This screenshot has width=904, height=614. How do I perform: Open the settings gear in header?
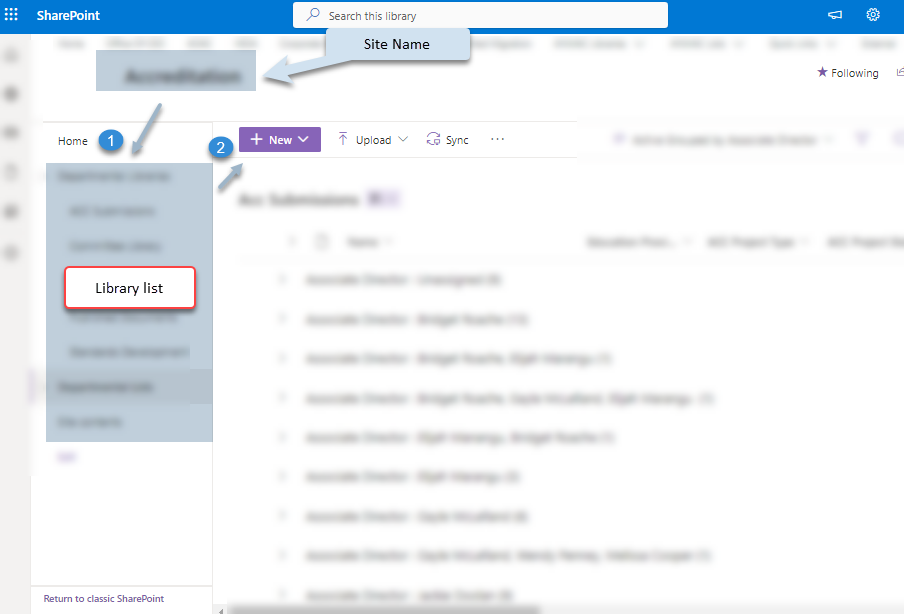pyautogui.click(x=873, y=15)
